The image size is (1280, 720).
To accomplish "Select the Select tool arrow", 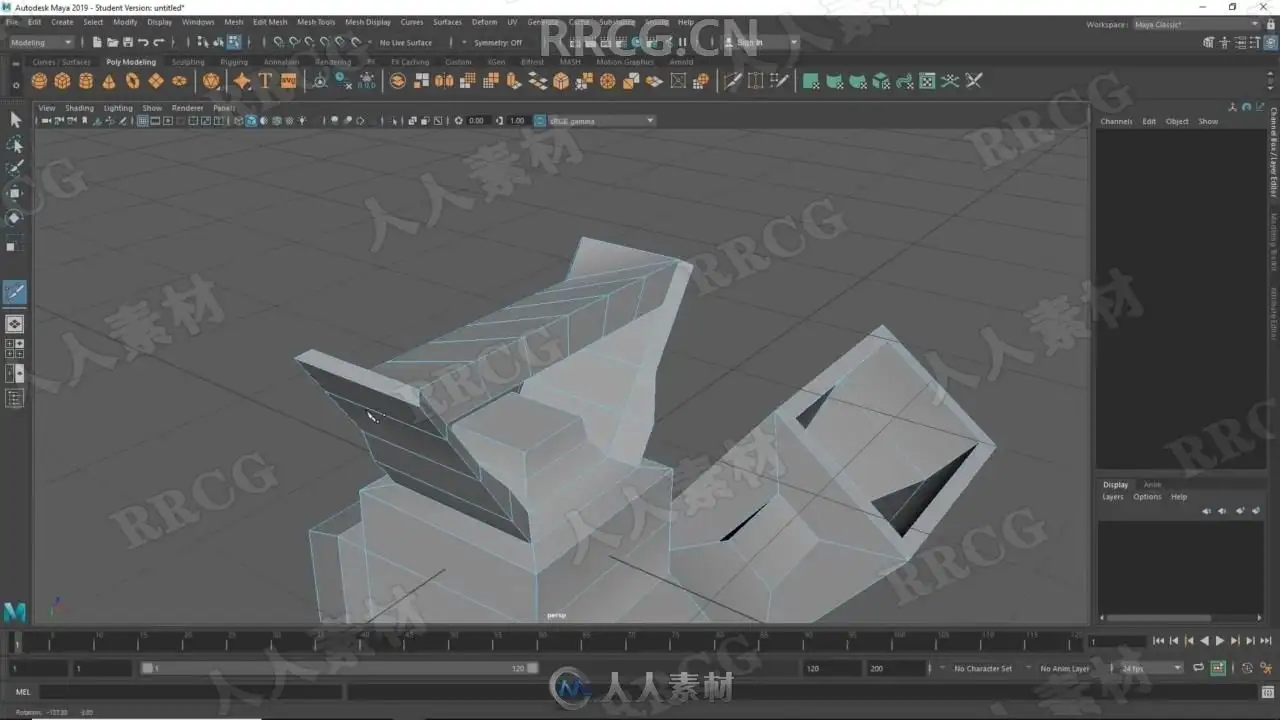I will 15,120.
